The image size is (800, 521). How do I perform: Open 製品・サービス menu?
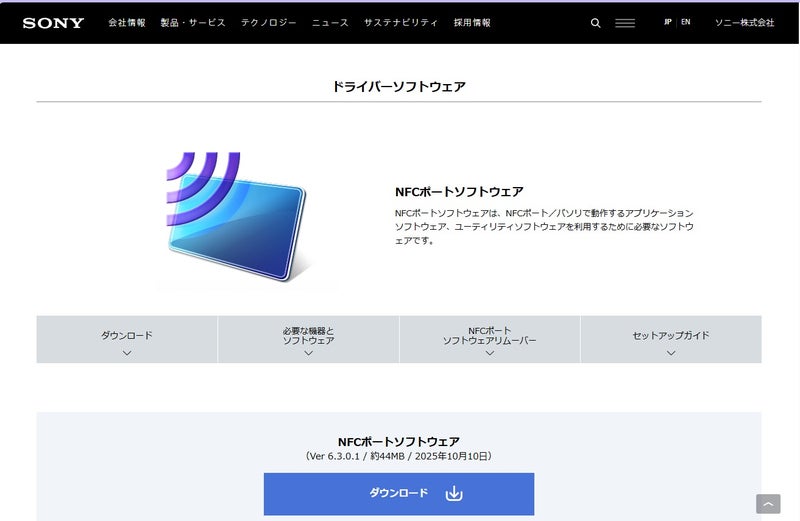[x=193, y=23]
